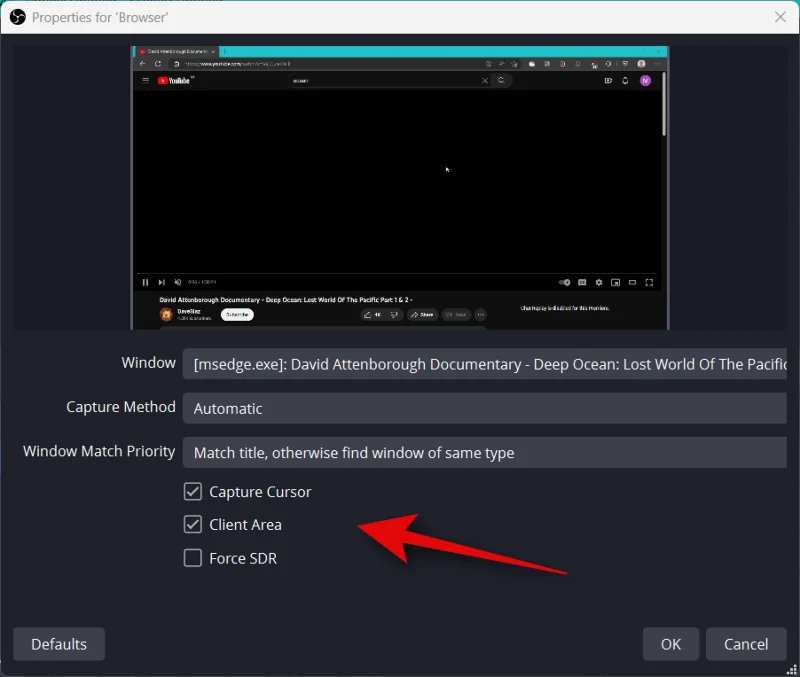Click the miniplayer icon in the preview
Image resolution: width=800 pixels, height=677 pixels.
coord(616,282)
